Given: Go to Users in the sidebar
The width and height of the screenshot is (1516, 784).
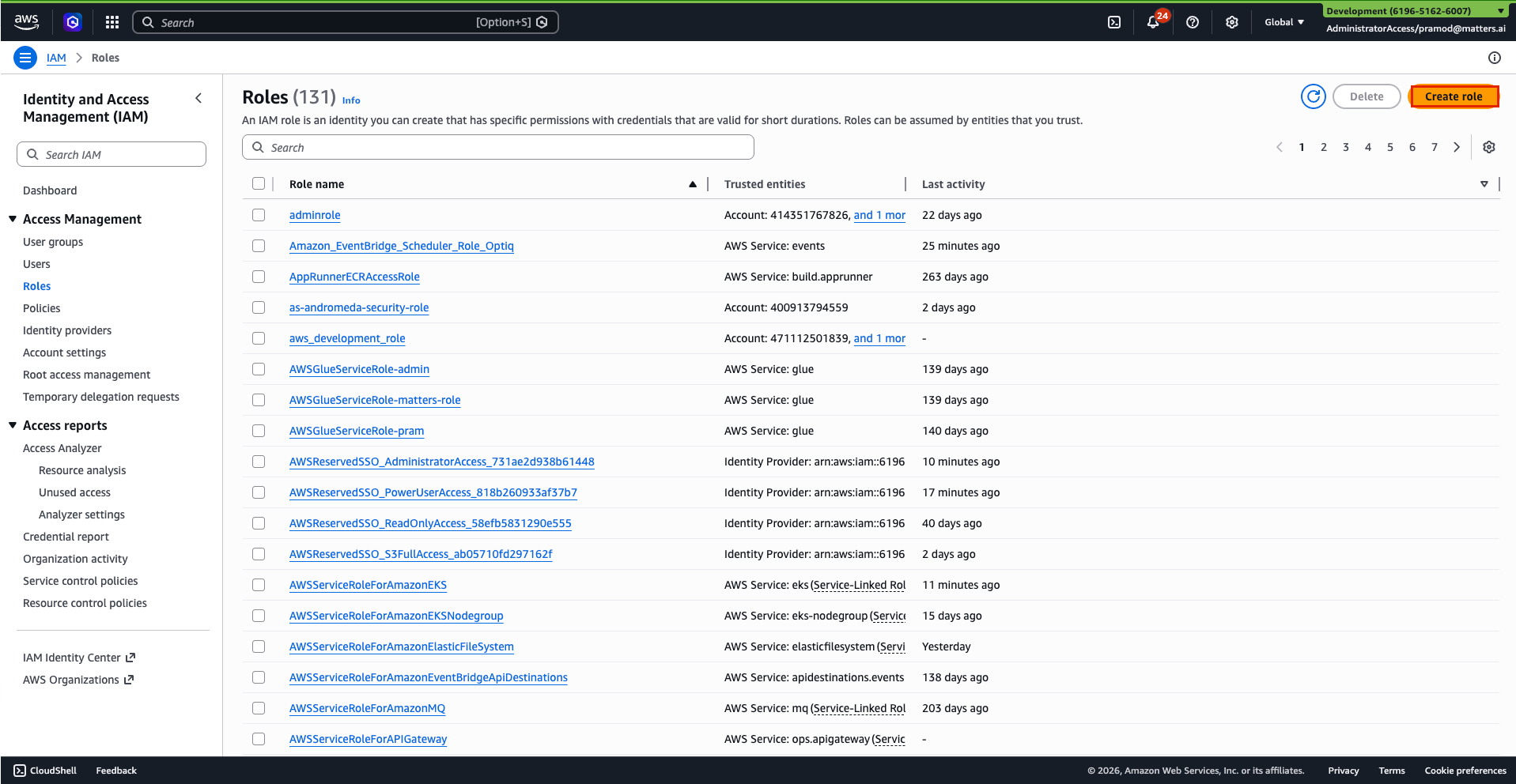Looking at the screenshot, I should click(x=36, y=264).
